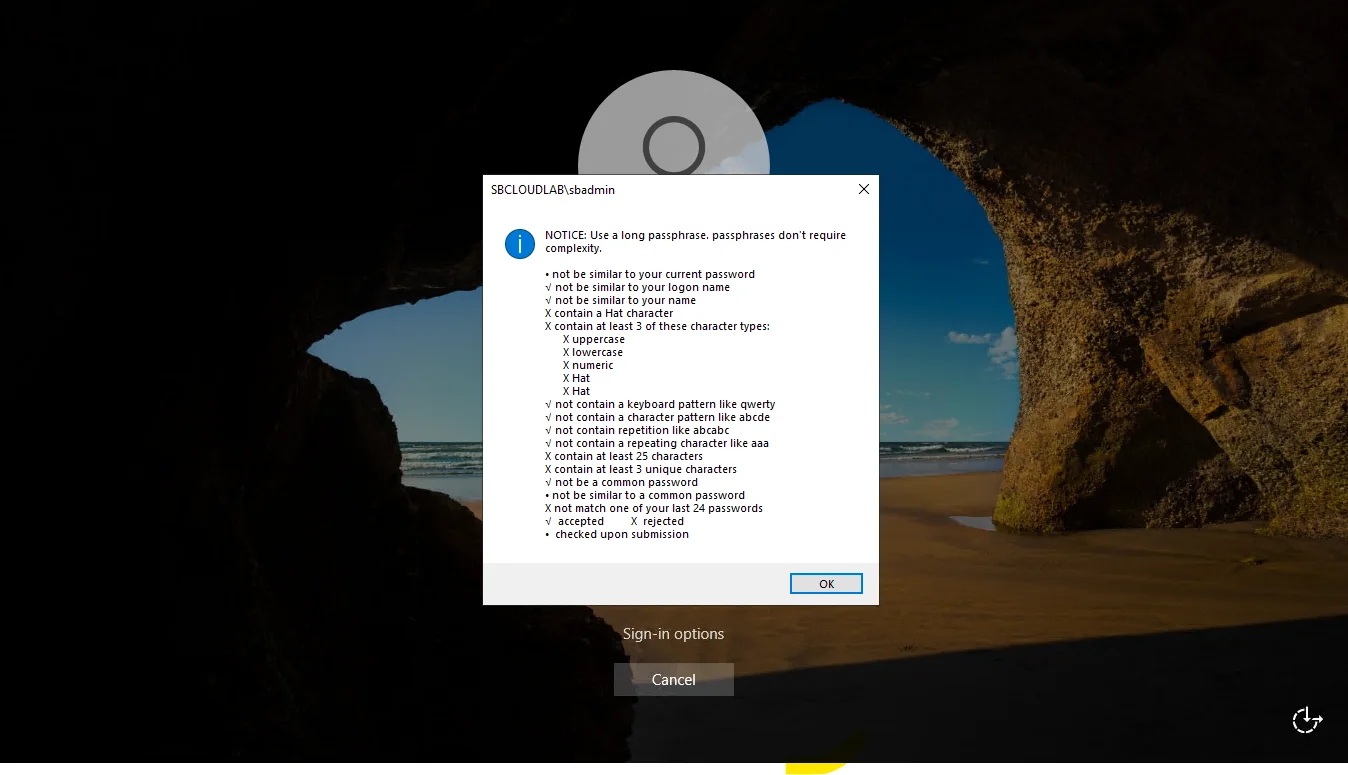Open Sign-in options on lock screen
This screenshot has height=775, width=1348.
(x=673, y=634)
